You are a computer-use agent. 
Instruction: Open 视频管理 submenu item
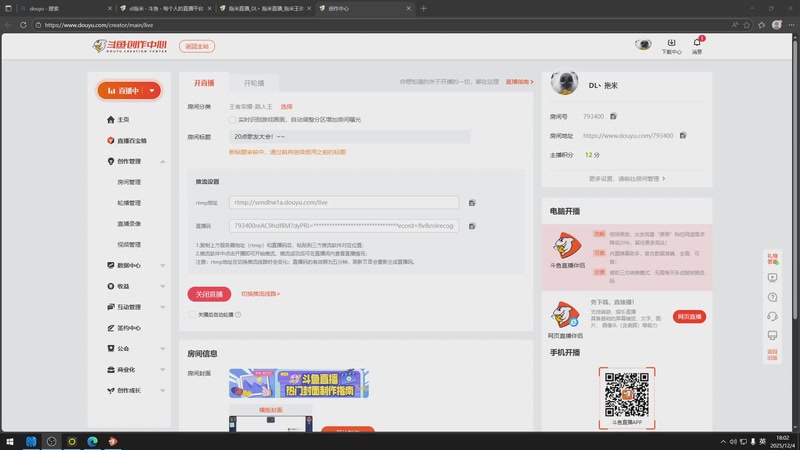click(x=129, y=244)
